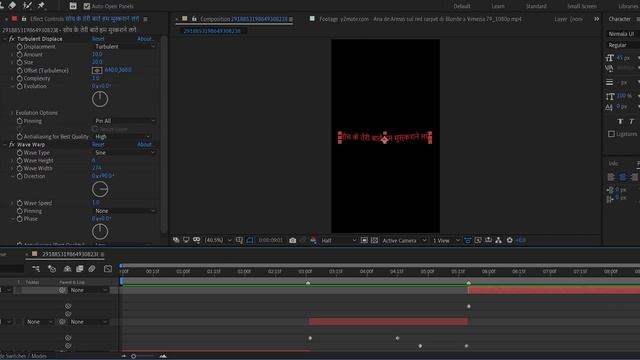Take snapshot with camera icon
This screenshot has width=640, height=360.
pyautogui.click(x=293, y=240)
